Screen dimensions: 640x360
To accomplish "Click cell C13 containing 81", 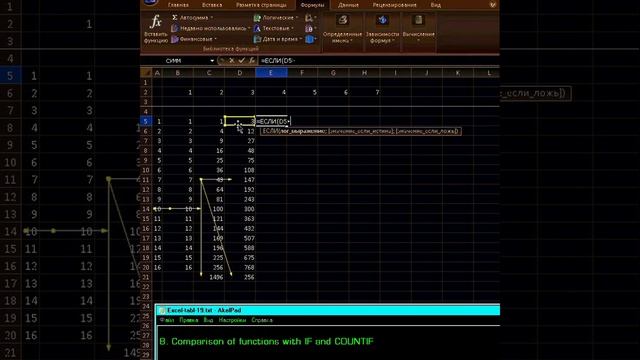I will click(x=209, y=199).
